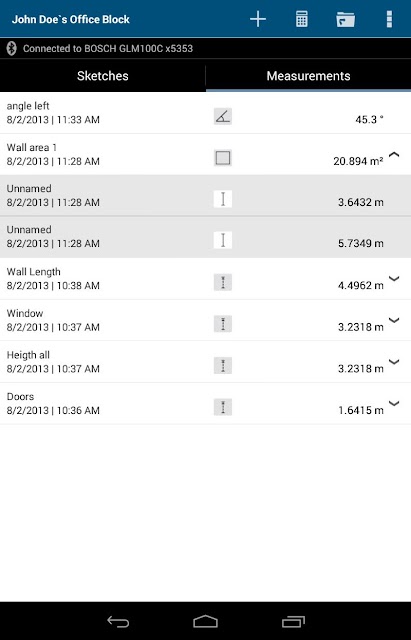
Task: Select the Measurements tab
Action: click(x=309, y=76)
